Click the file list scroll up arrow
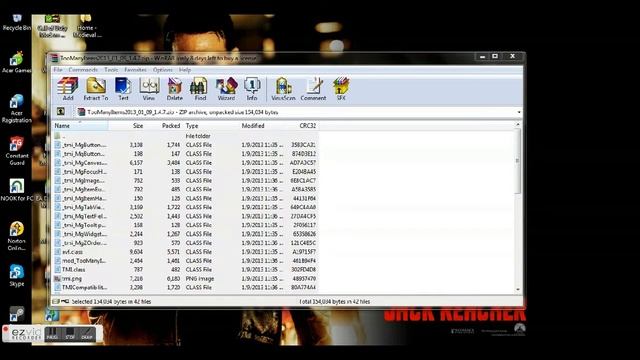Screen dimensions: 640x360 pyautogui.click(x=518, y=124)
